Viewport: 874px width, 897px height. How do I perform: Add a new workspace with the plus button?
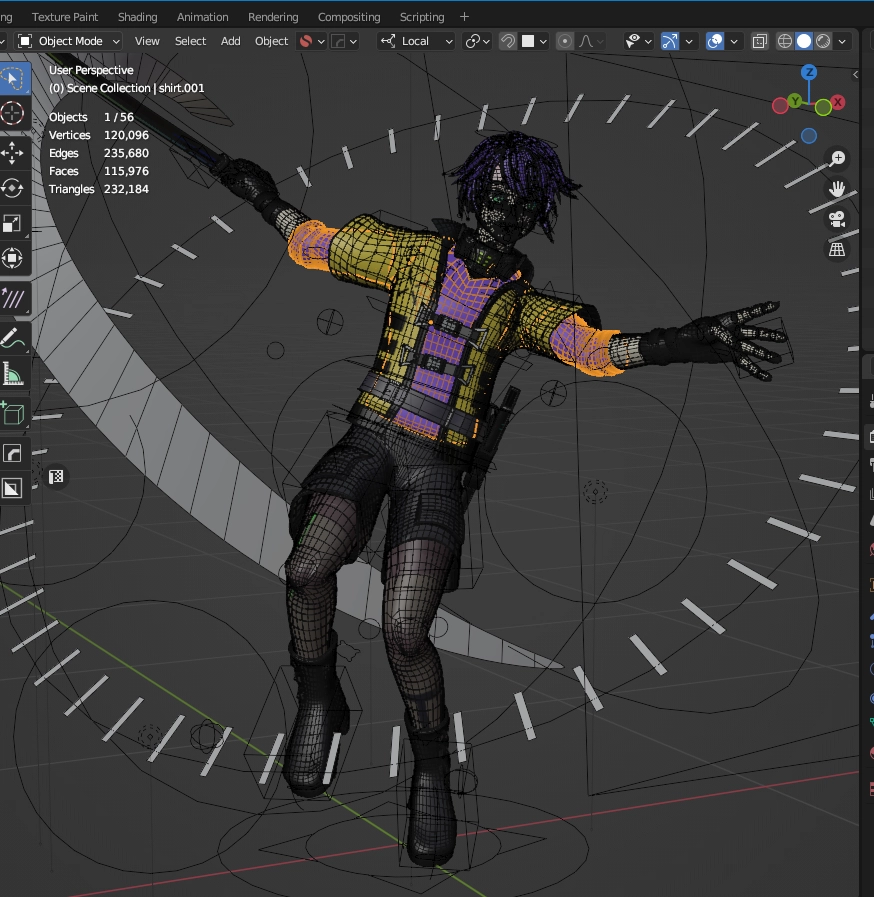tap(464, 17)
